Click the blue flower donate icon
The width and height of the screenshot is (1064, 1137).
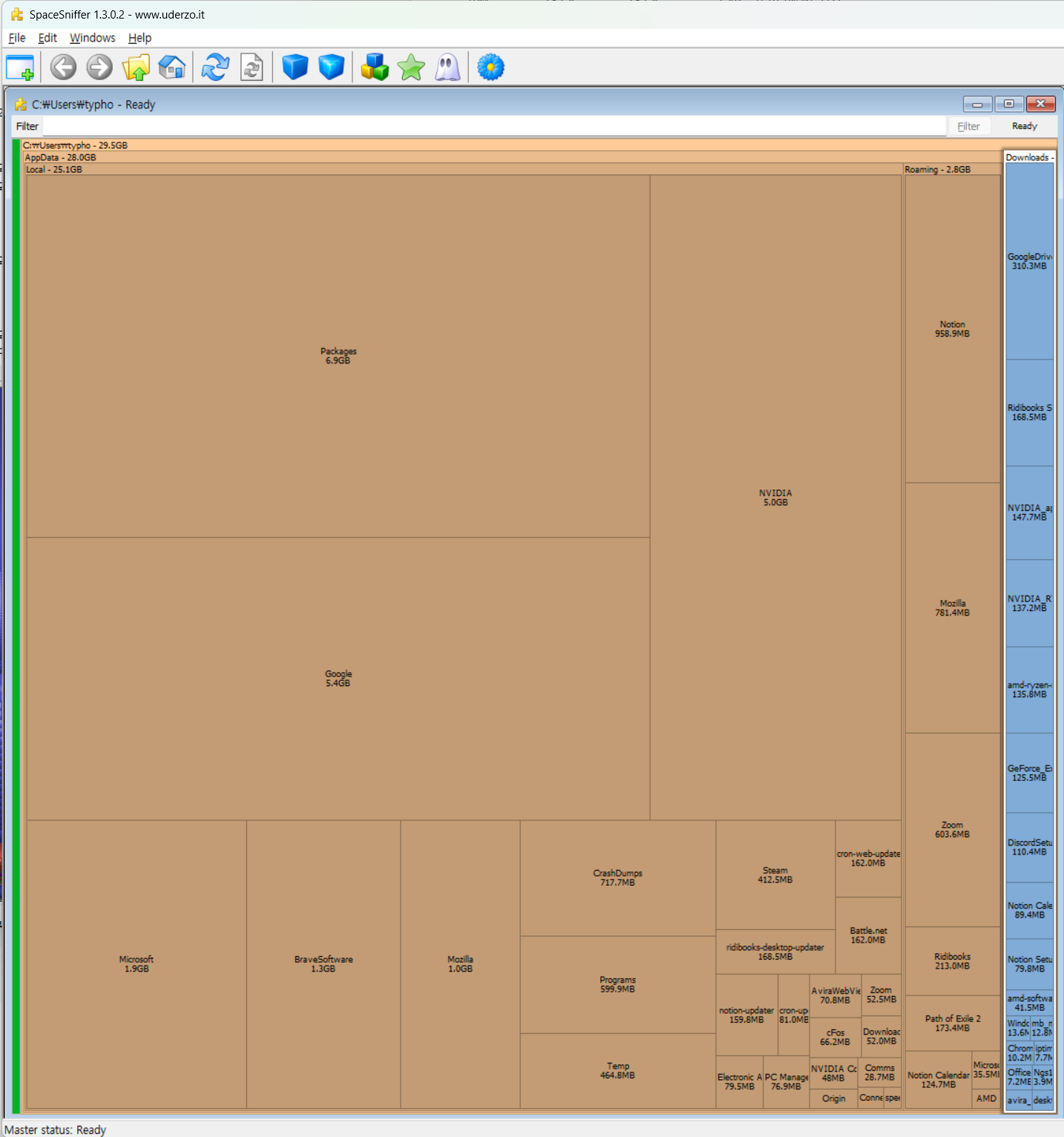click(490, 67)
